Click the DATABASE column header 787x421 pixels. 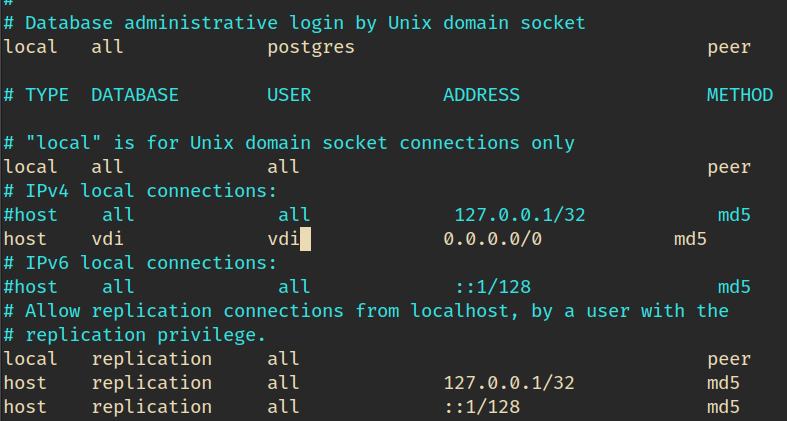tap(135, 95)
